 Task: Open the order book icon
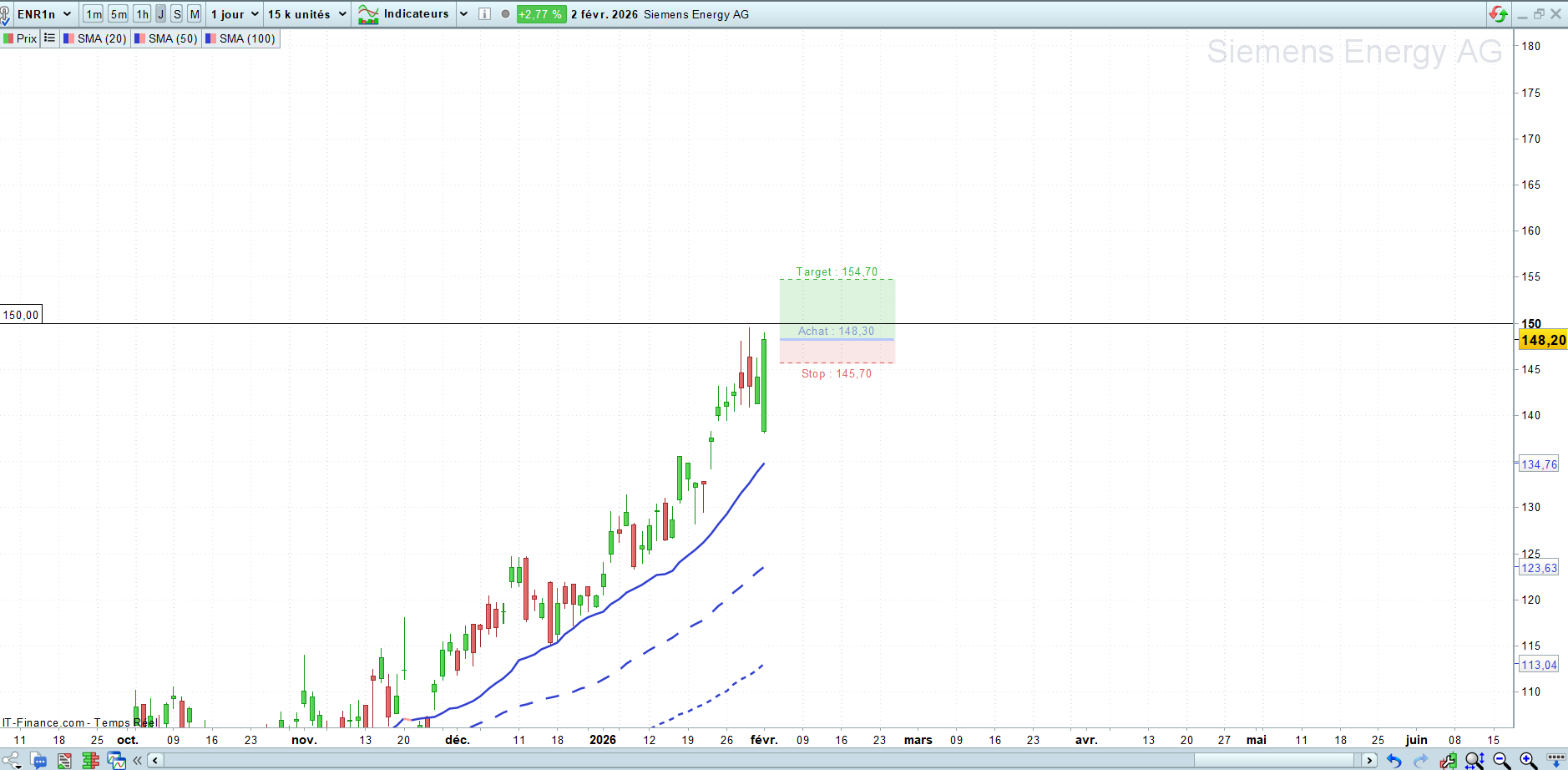[x=90, y=760]
